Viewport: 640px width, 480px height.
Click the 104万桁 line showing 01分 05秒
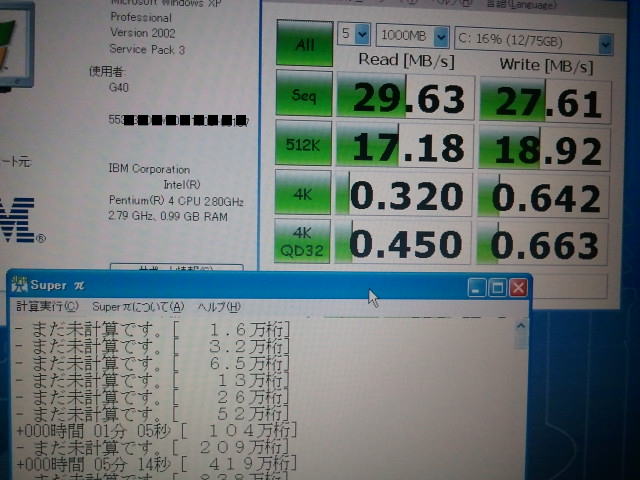click(x=156, y=431)
